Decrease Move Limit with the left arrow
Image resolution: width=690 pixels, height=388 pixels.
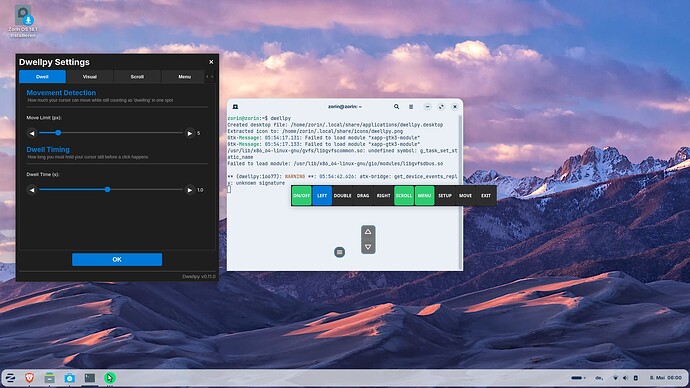32,133
